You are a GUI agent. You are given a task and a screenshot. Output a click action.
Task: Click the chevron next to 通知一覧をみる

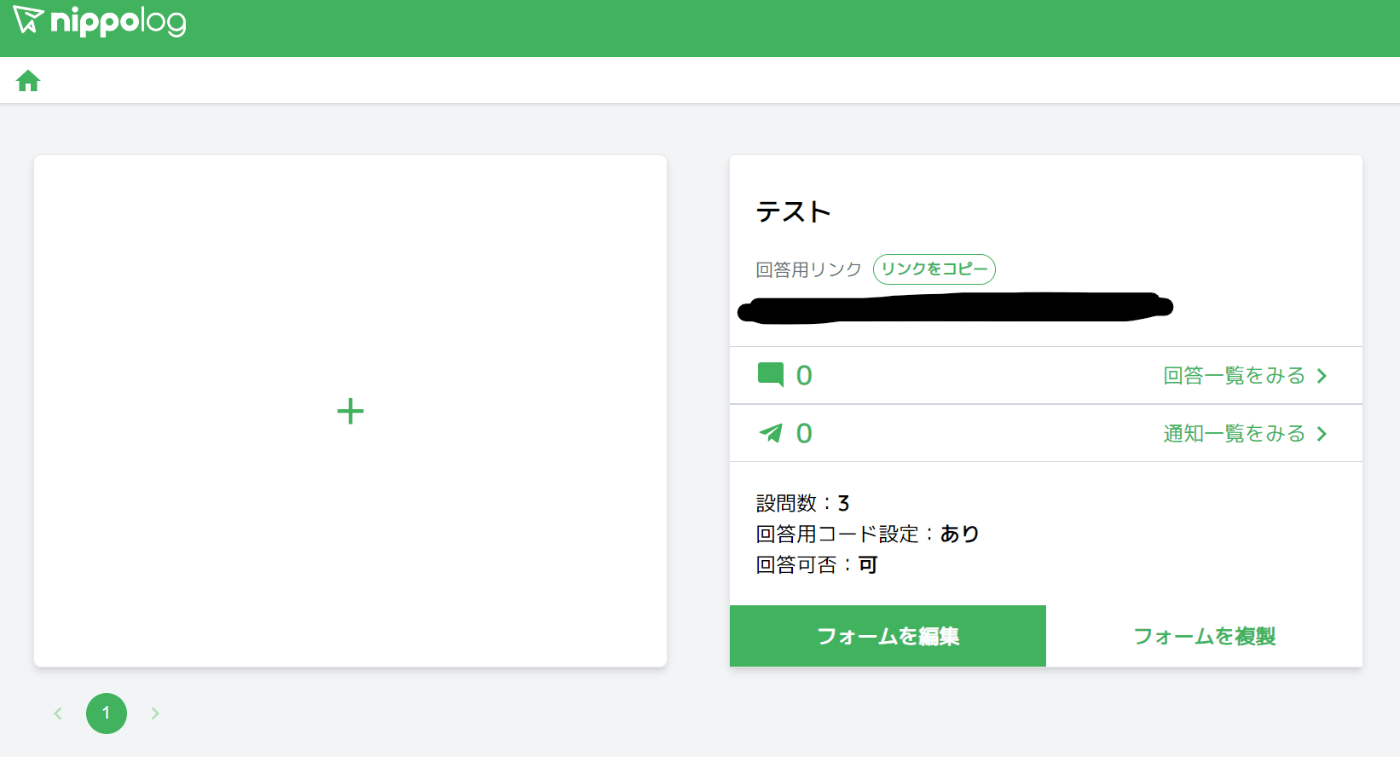1321,433
